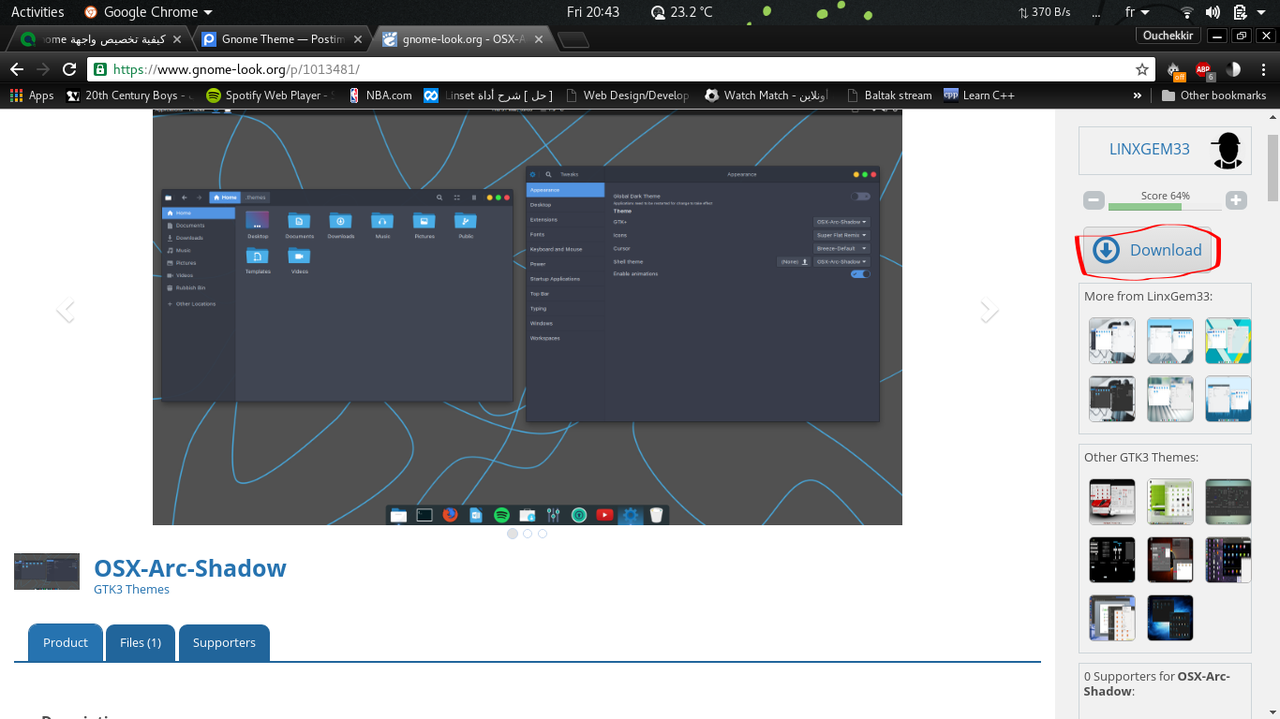Image resolution: width=1280 pixels, height=719 pixels.
Task: Open Chrome Apps grid icon
Action: [x=16, y=95]
